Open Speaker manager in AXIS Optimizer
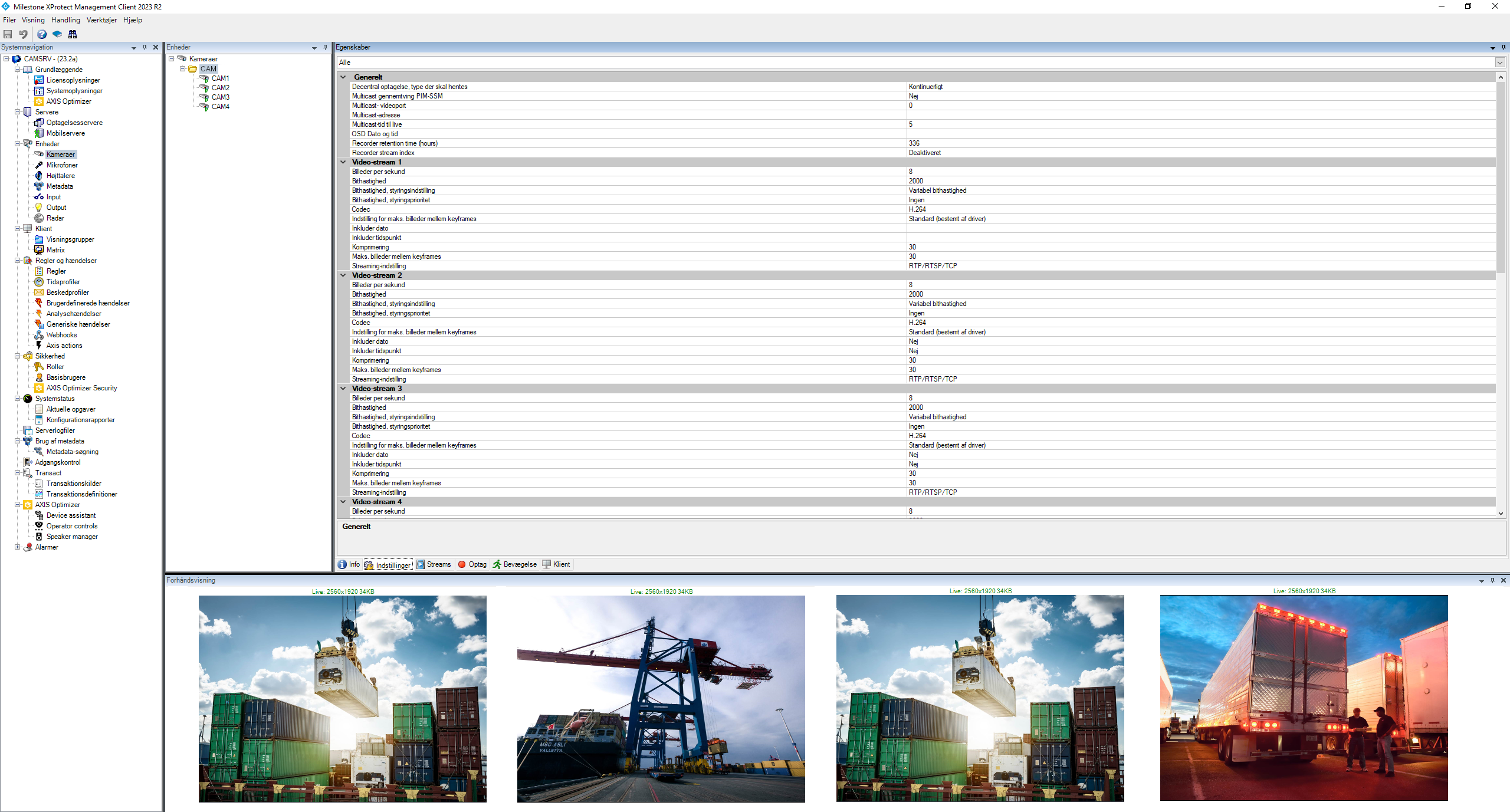This screenshot has width=1510, height=812. (x=72, y=537)
